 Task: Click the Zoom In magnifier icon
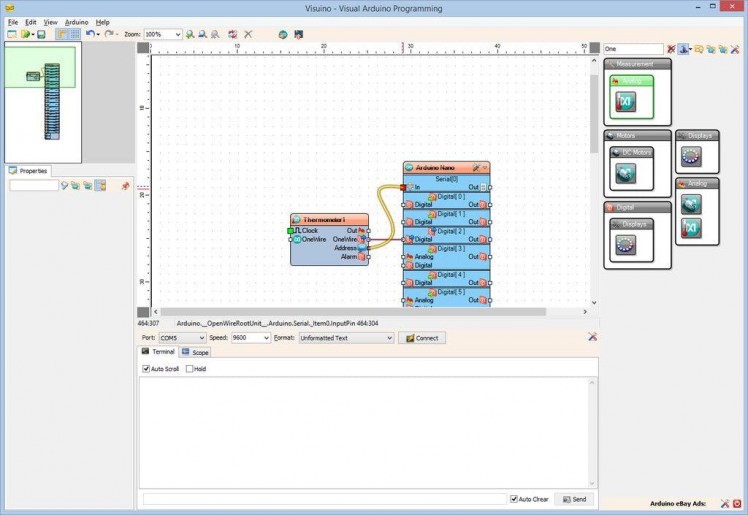pyautogui.click(x=190, y=34)
